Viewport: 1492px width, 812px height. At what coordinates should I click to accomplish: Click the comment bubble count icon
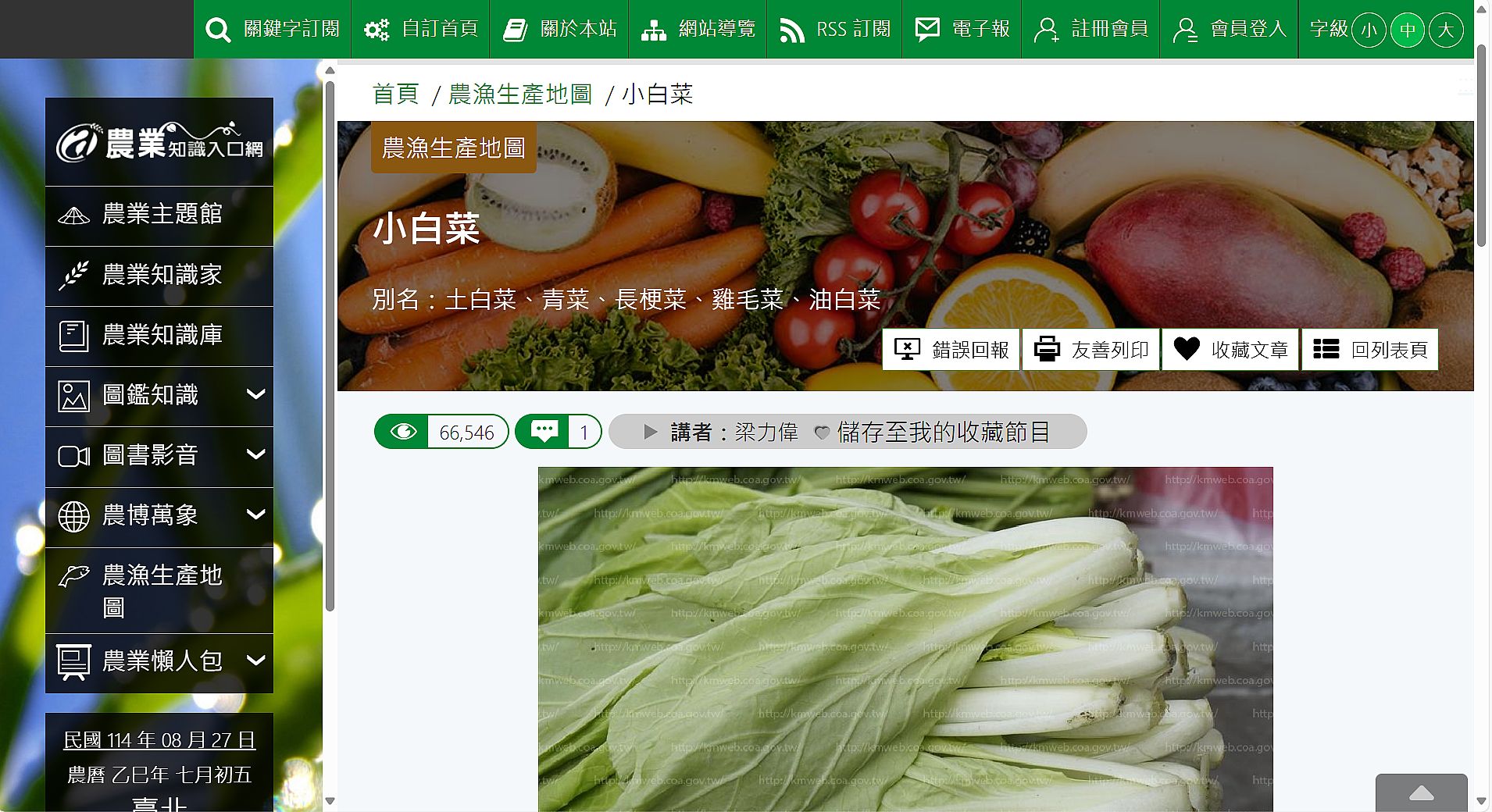(544, 432)
